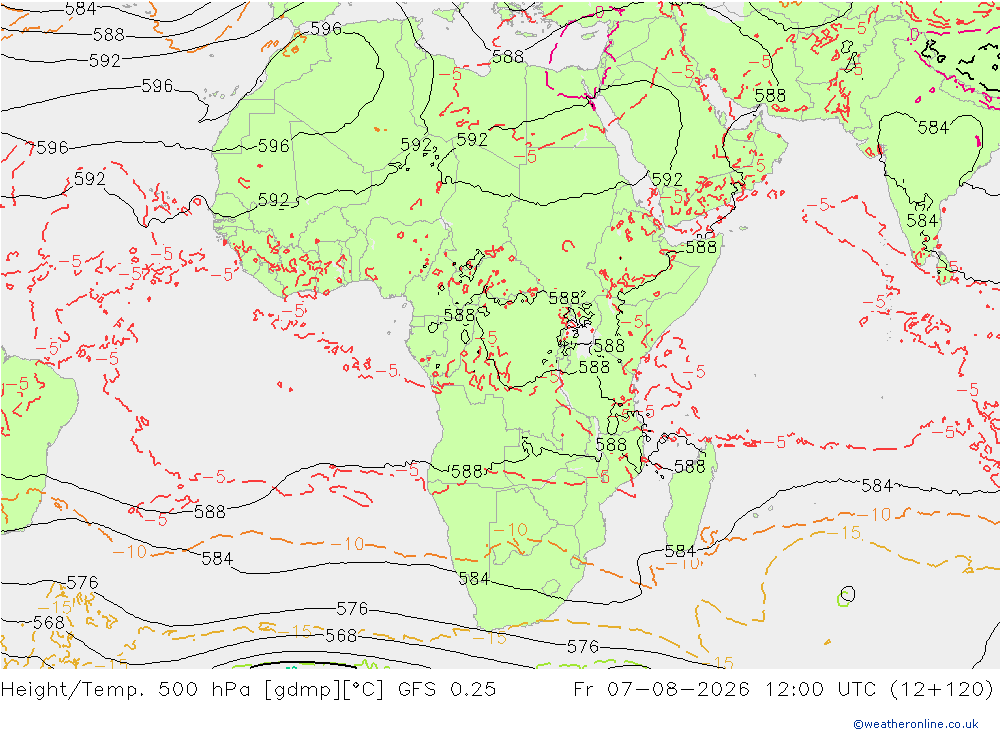Click the 'Fr 07-08-2026' date text
The image size is (1000, 733).
[x=661, y=690]
